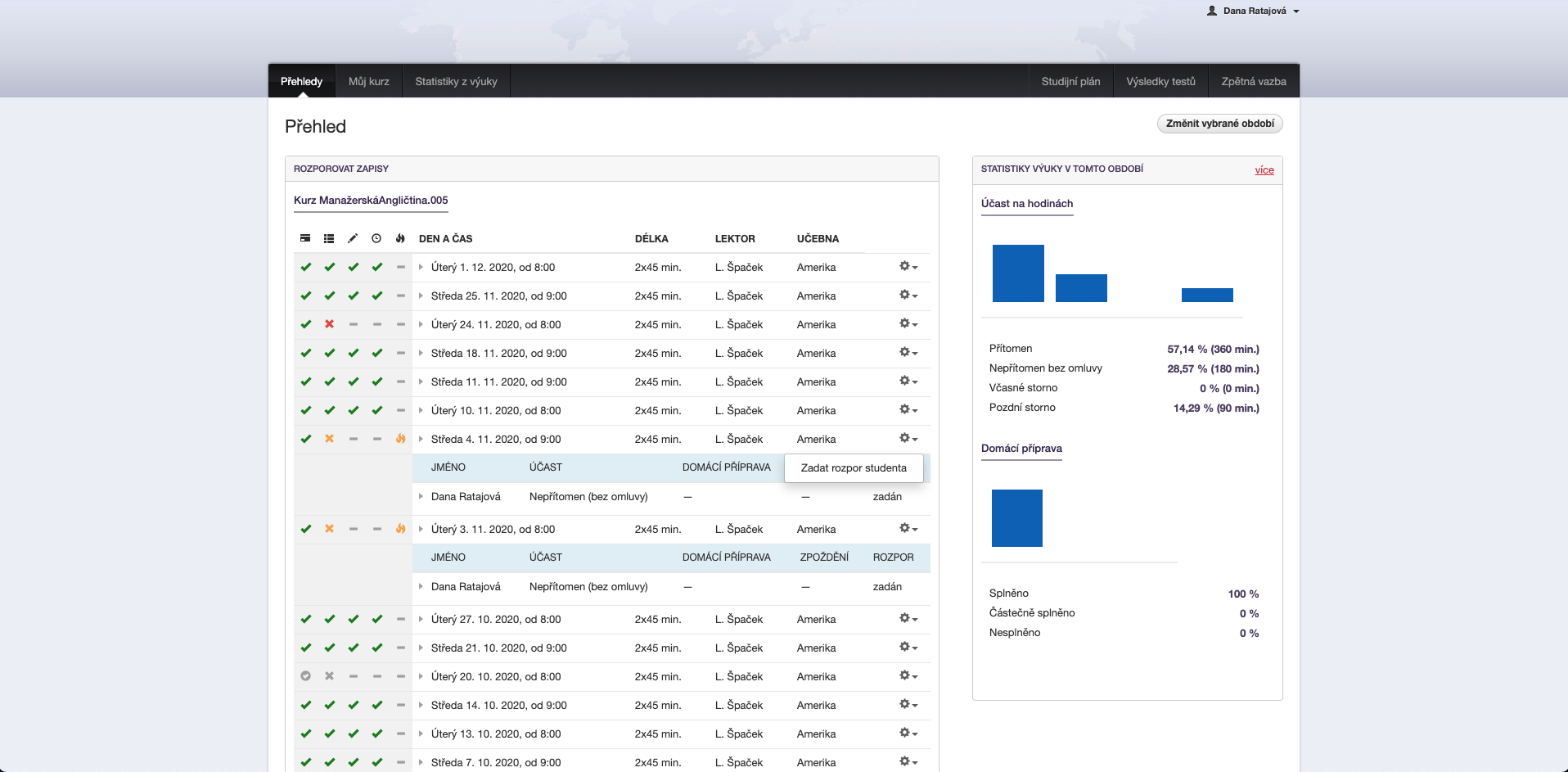The height and width of the screenshot is (772, 1568).
Task: Click 'zadán' status under Úterý 3. 11.
Action: click(887, 586)
